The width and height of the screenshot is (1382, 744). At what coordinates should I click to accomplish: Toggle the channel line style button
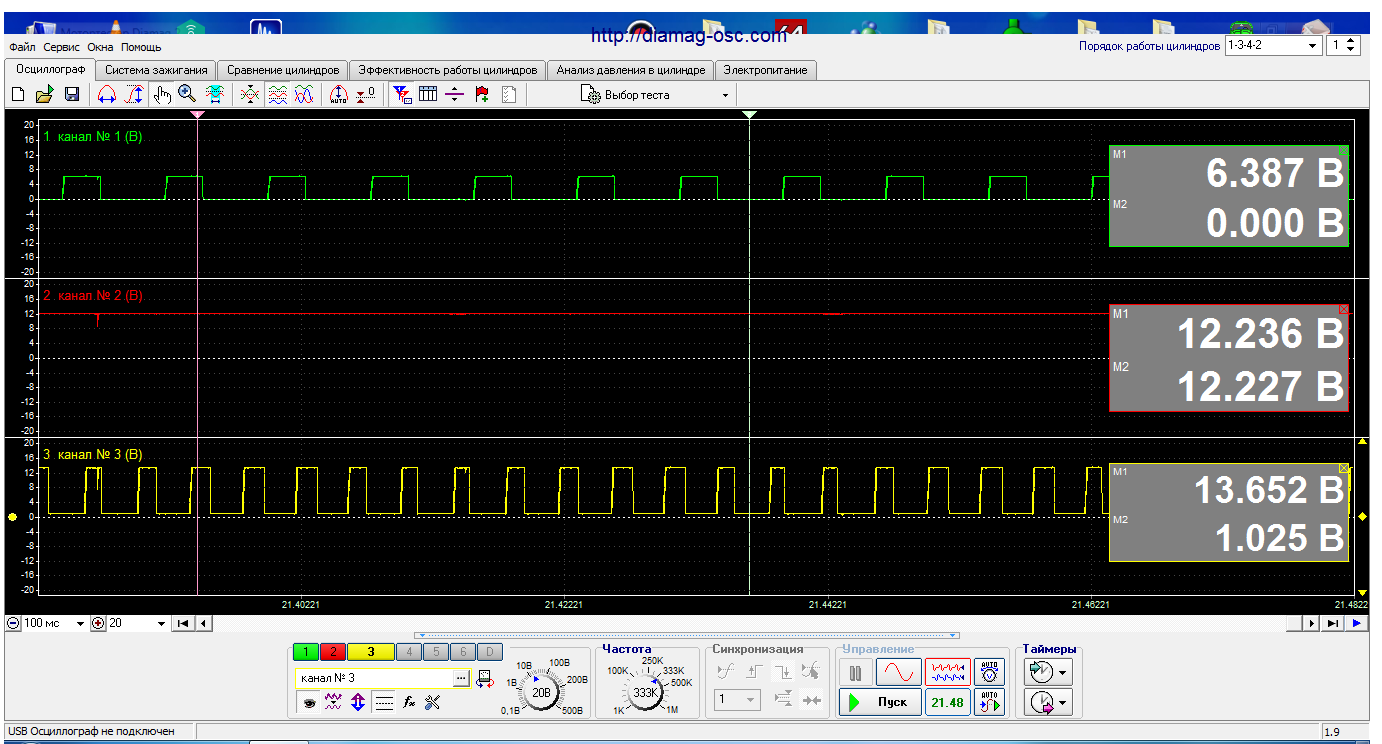point(384,703)
